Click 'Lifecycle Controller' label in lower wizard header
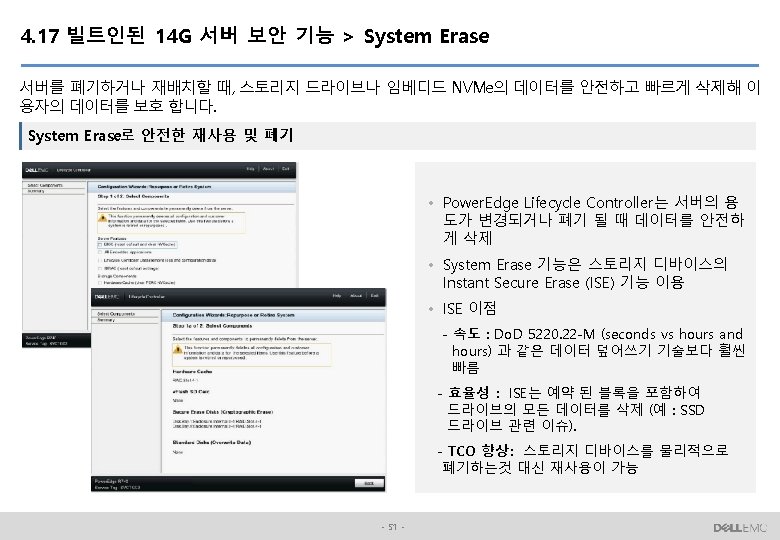 (146, 296)
